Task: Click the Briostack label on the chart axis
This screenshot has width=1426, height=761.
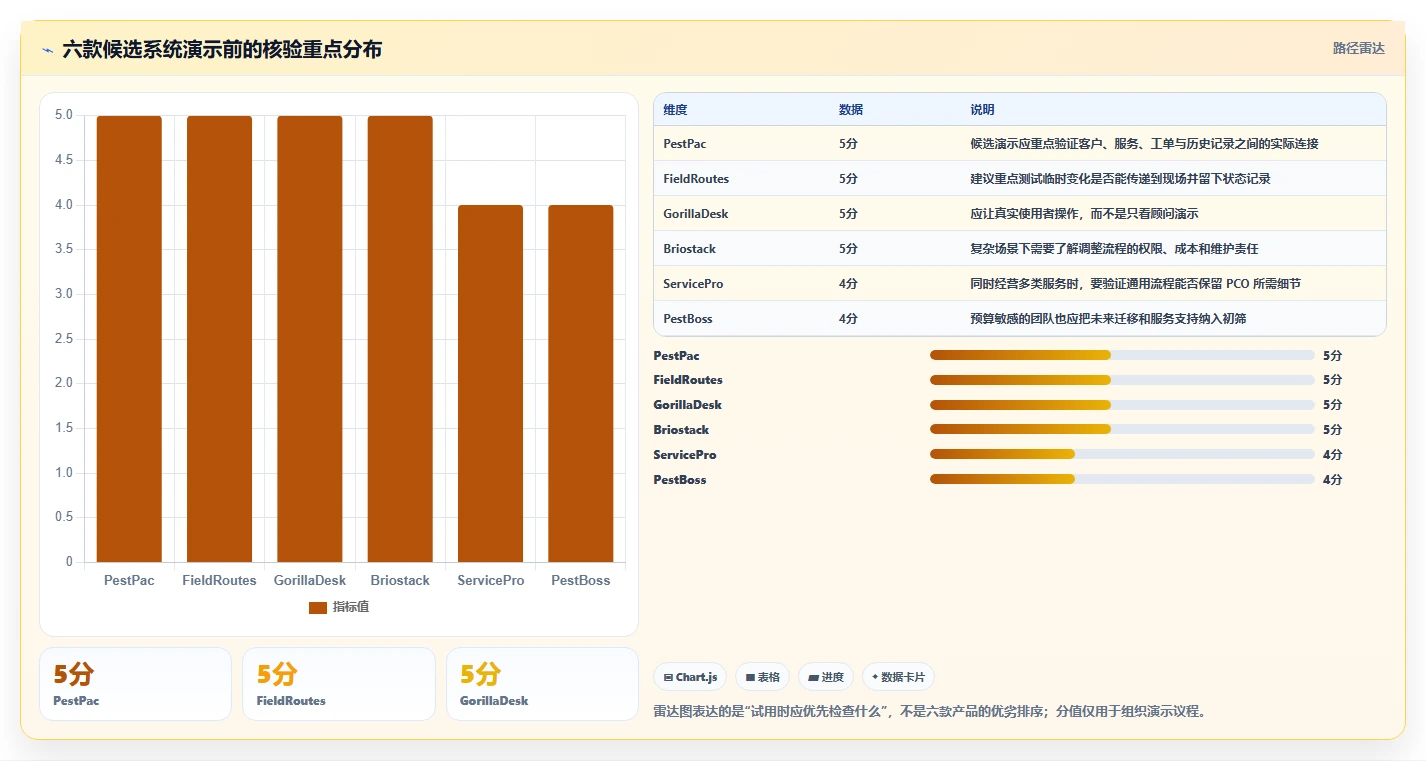Action: click(400, 581)
